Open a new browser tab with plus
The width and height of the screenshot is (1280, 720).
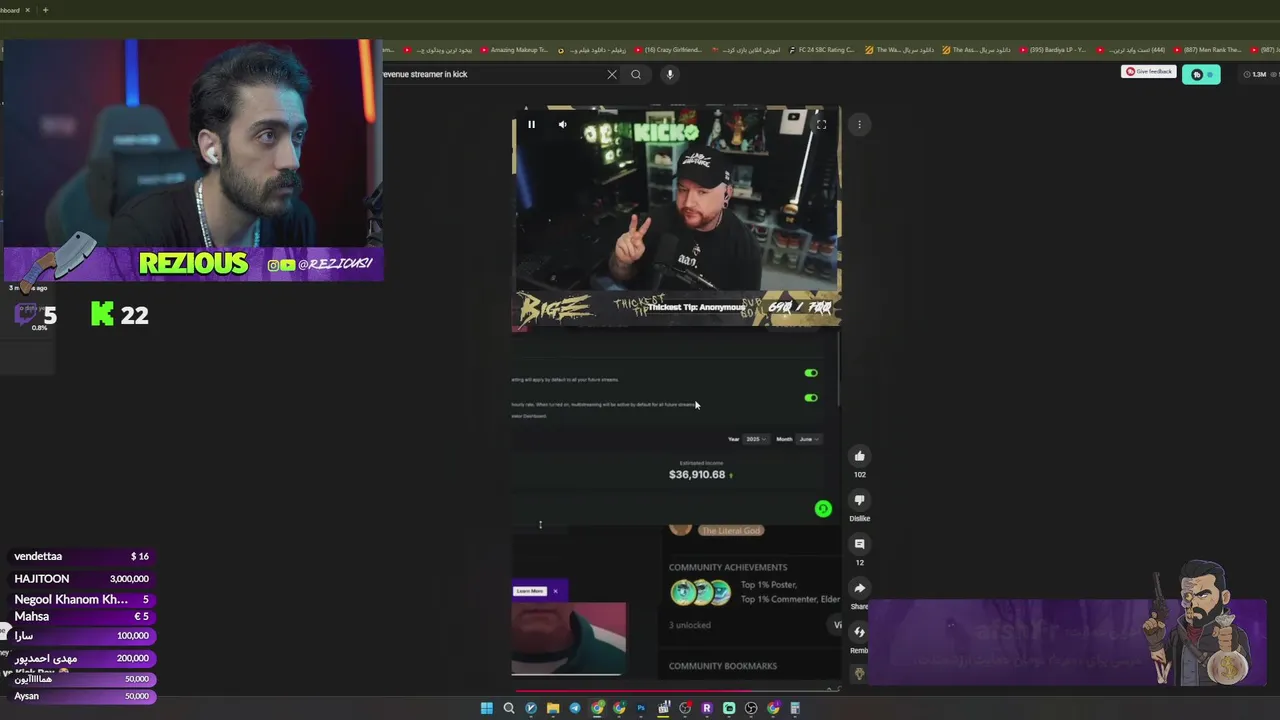45,10
